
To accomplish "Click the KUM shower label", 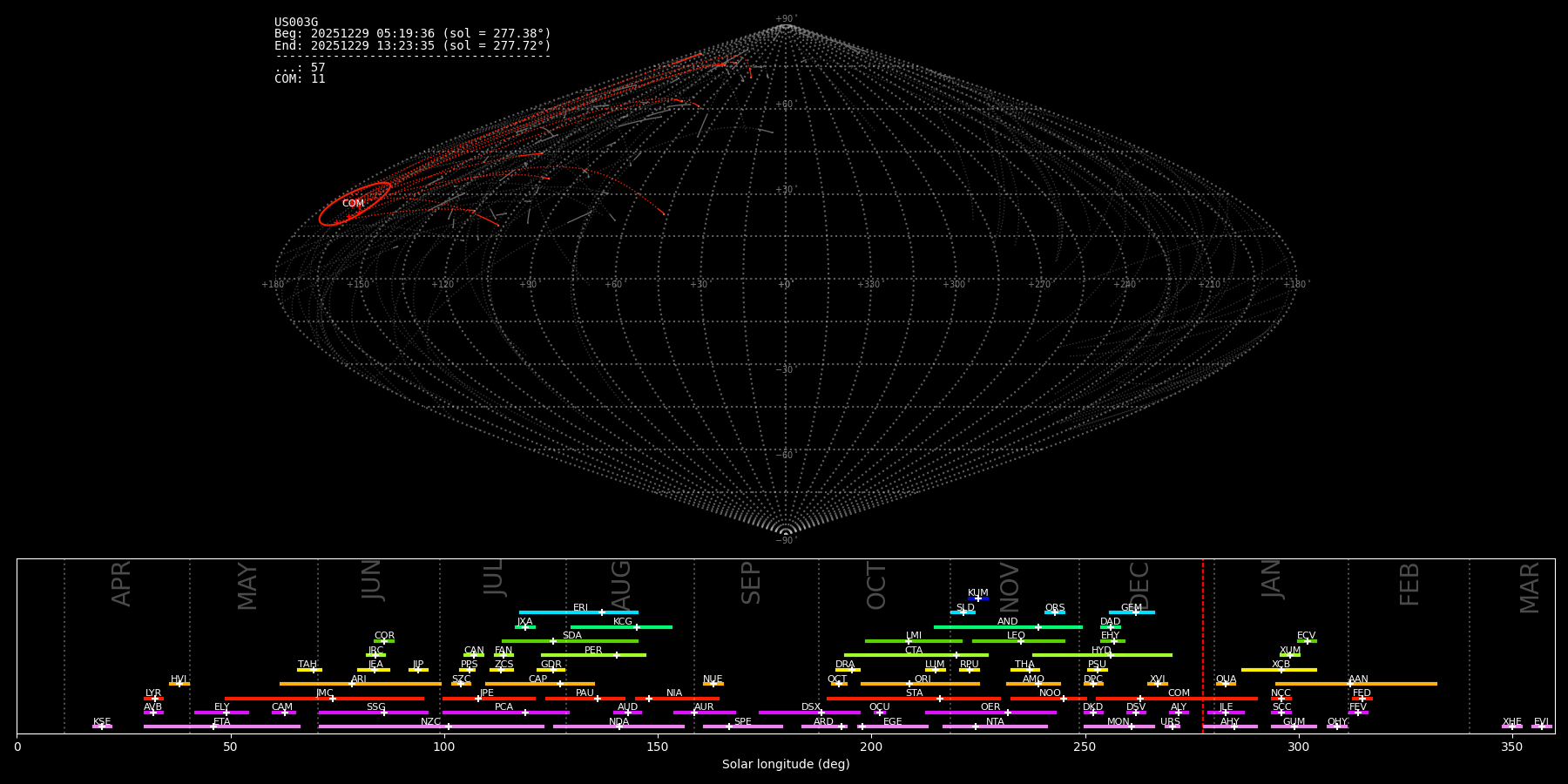I will tap(978, 593).
